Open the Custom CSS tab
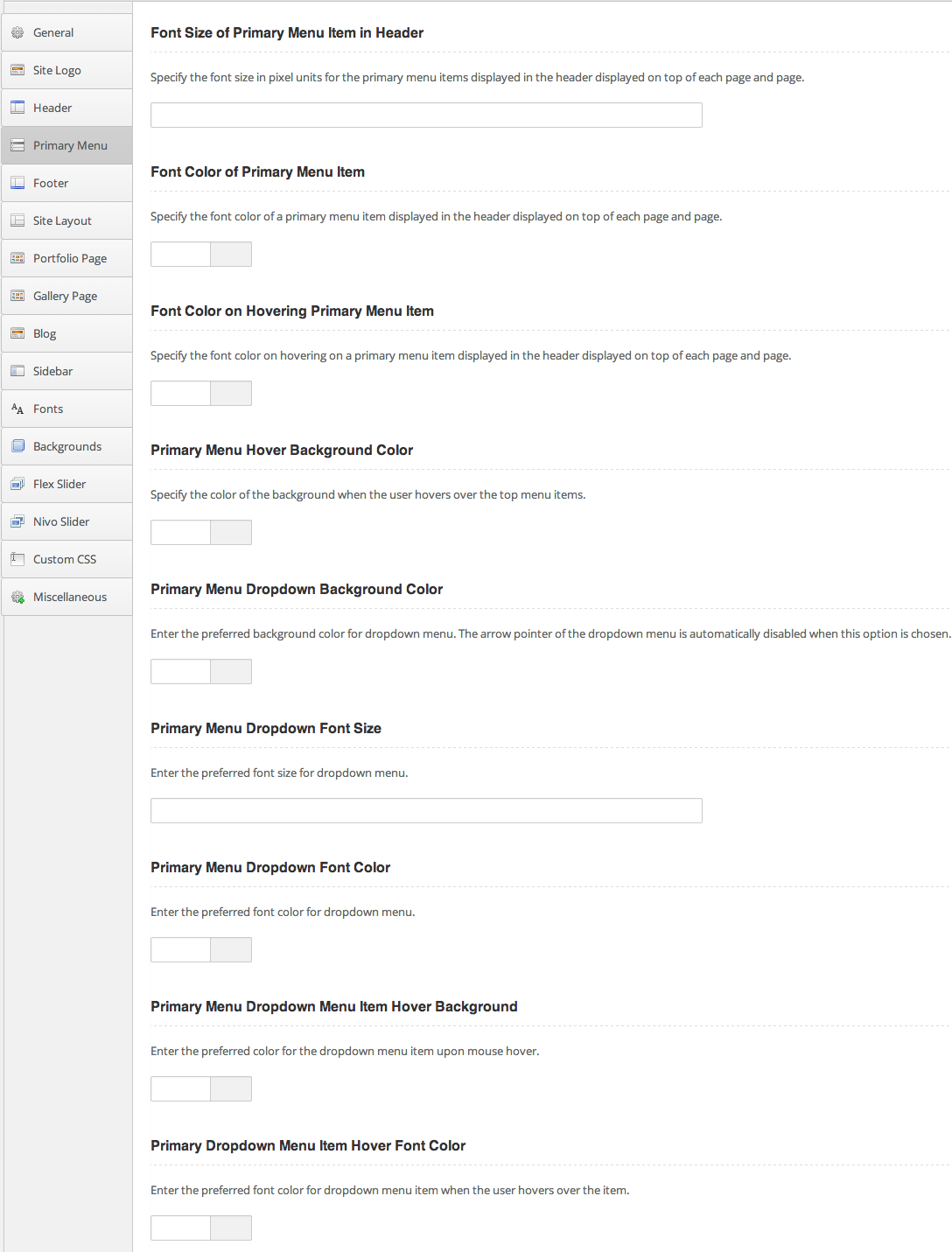This screenshot has width=952, height=1252. pos(65,559)
